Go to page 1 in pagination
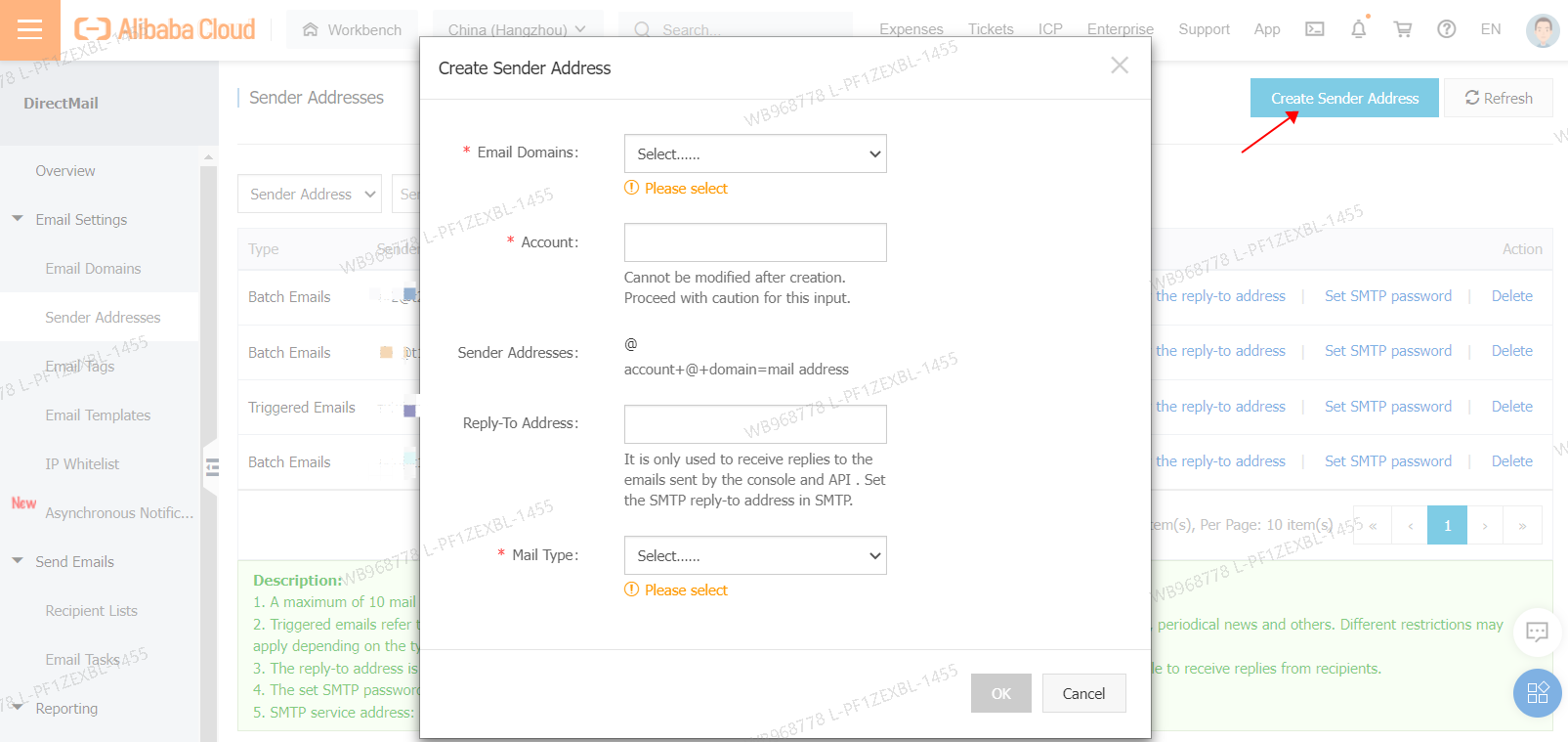The height and width of the screenshot is (742, 1568). (1447, 525)
